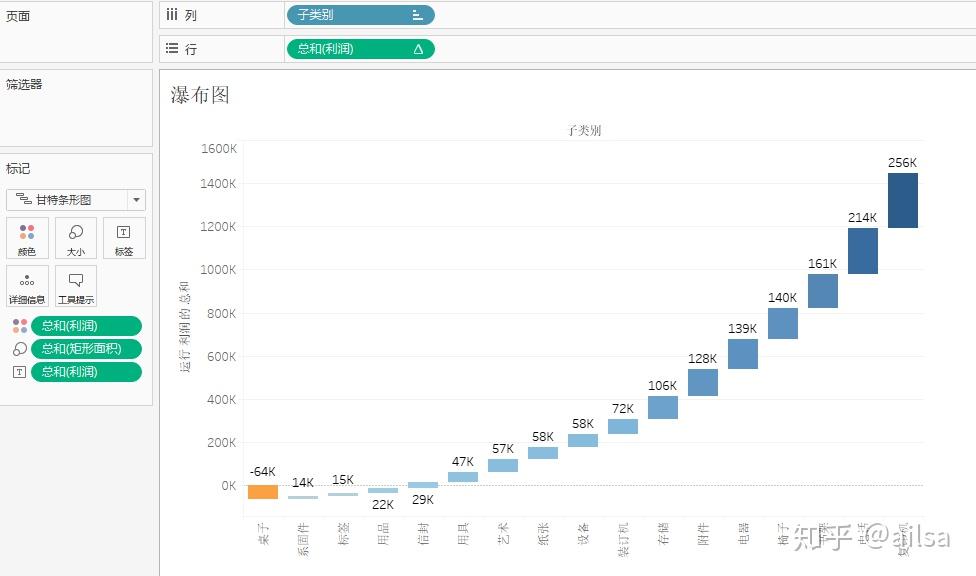Click the 页面 pages shelf header
Screen dimensions: 976x576
tap(18, 17)
